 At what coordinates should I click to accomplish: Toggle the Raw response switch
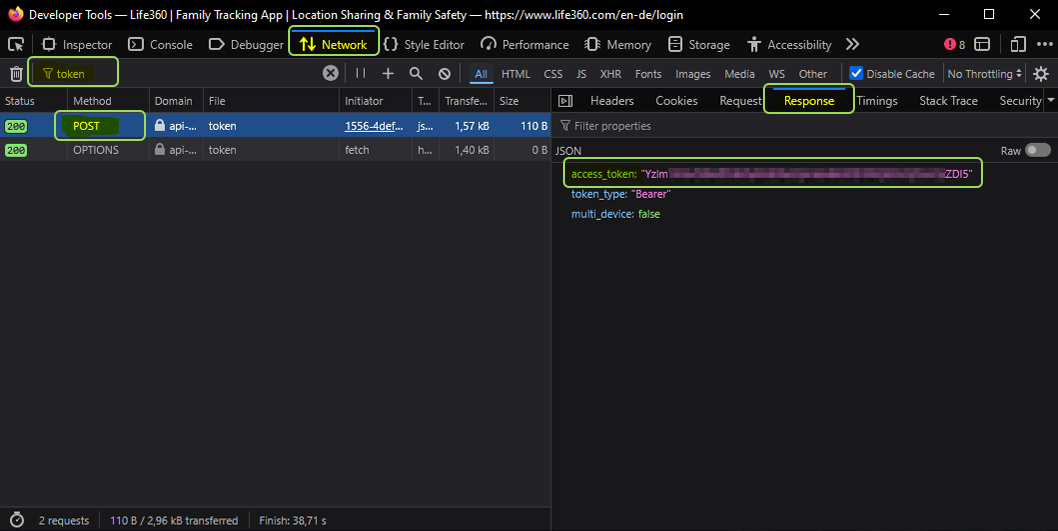[x=1037, y=150]
